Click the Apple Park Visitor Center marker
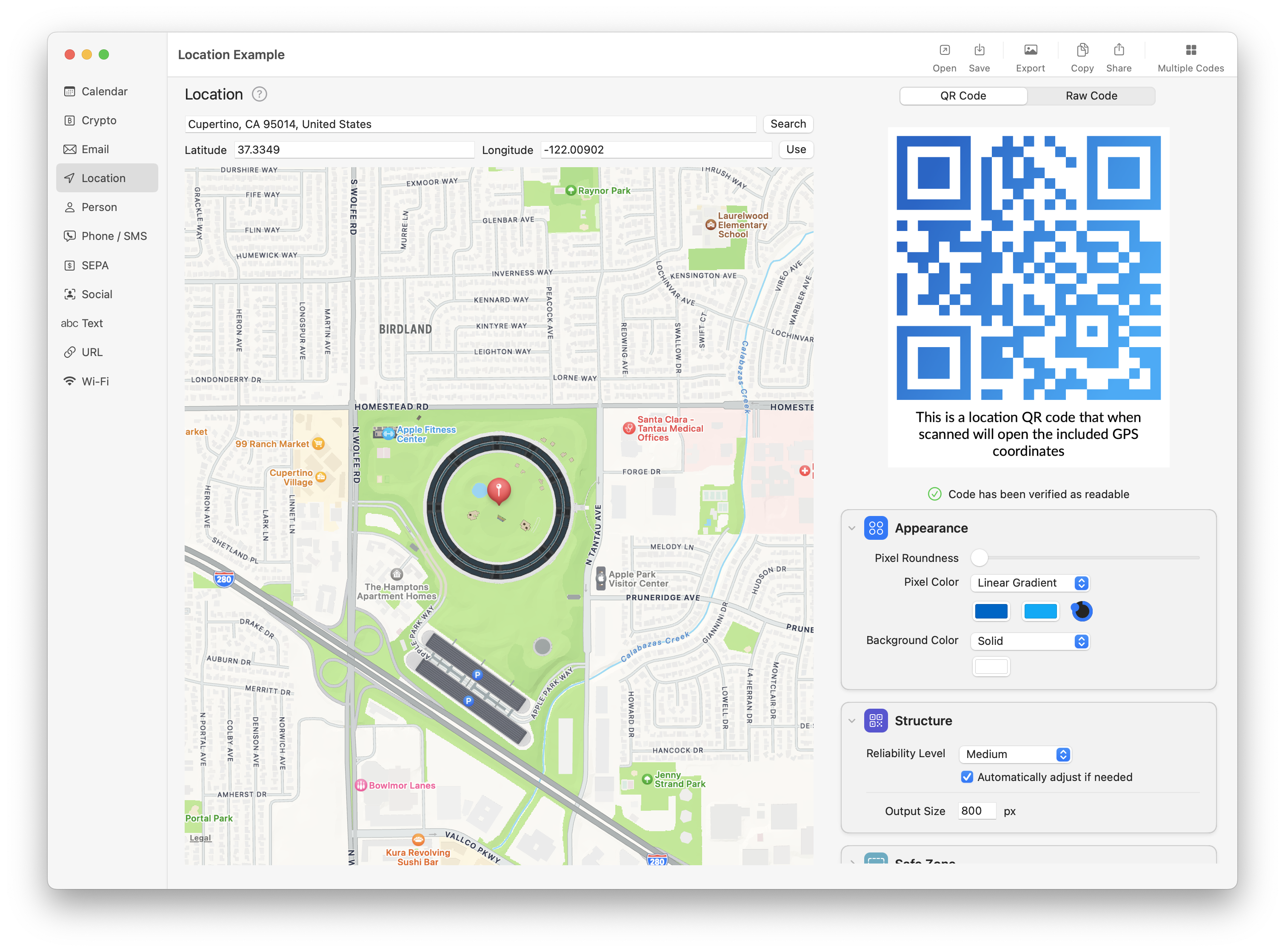The image size is (1285, 952). tap(601, 577)
